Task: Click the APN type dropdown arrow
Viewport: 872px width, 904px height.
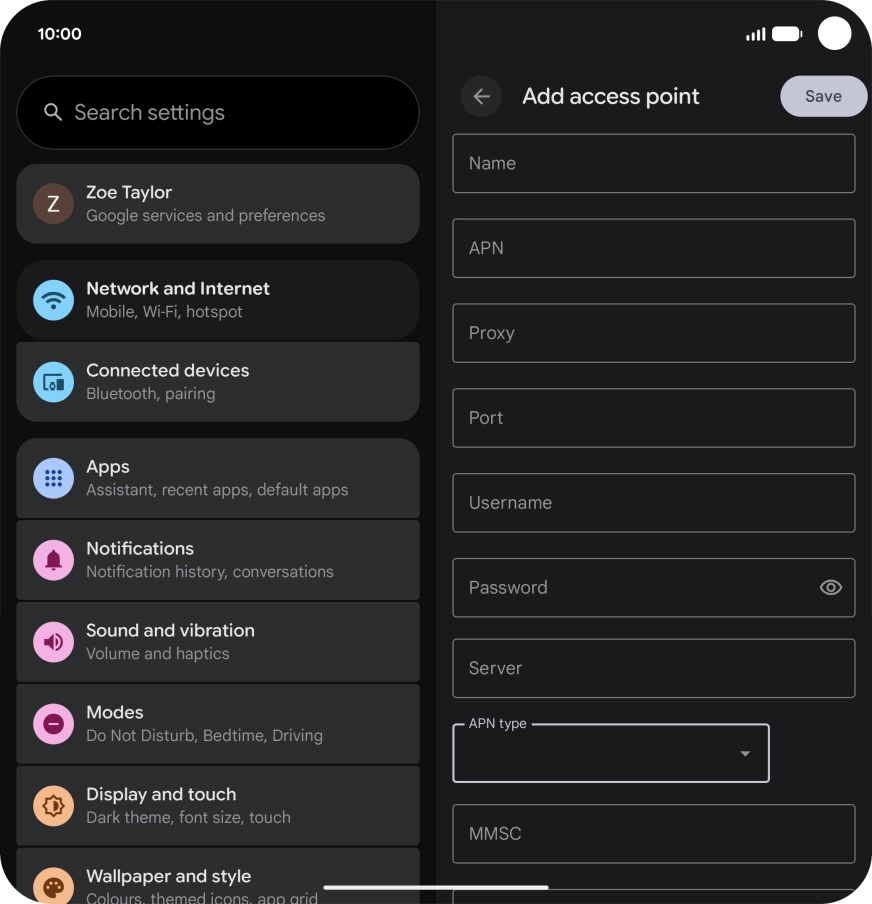Action: 745,754
